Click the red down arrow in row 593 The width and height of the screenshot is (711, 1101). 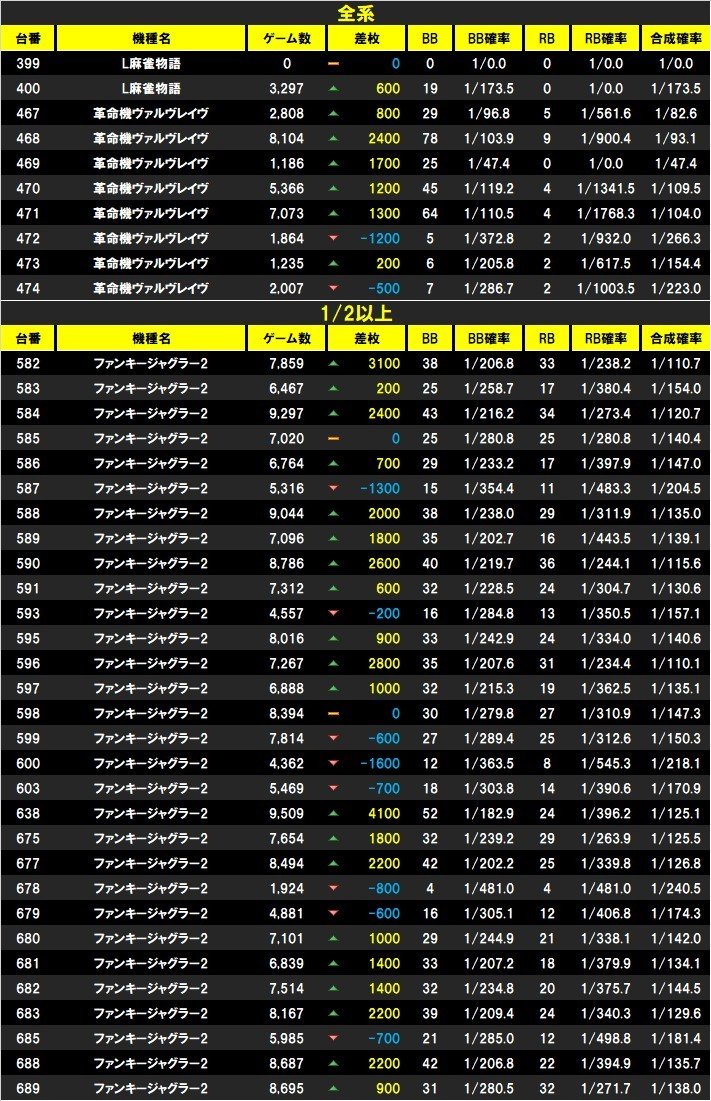(333, 614)
